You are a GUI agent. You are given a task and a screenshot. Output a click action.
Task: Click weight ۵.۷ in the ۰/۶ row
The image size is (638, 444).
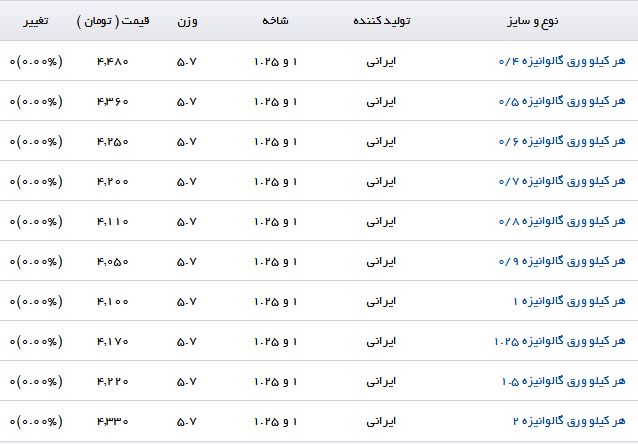(x=187, y=142)
